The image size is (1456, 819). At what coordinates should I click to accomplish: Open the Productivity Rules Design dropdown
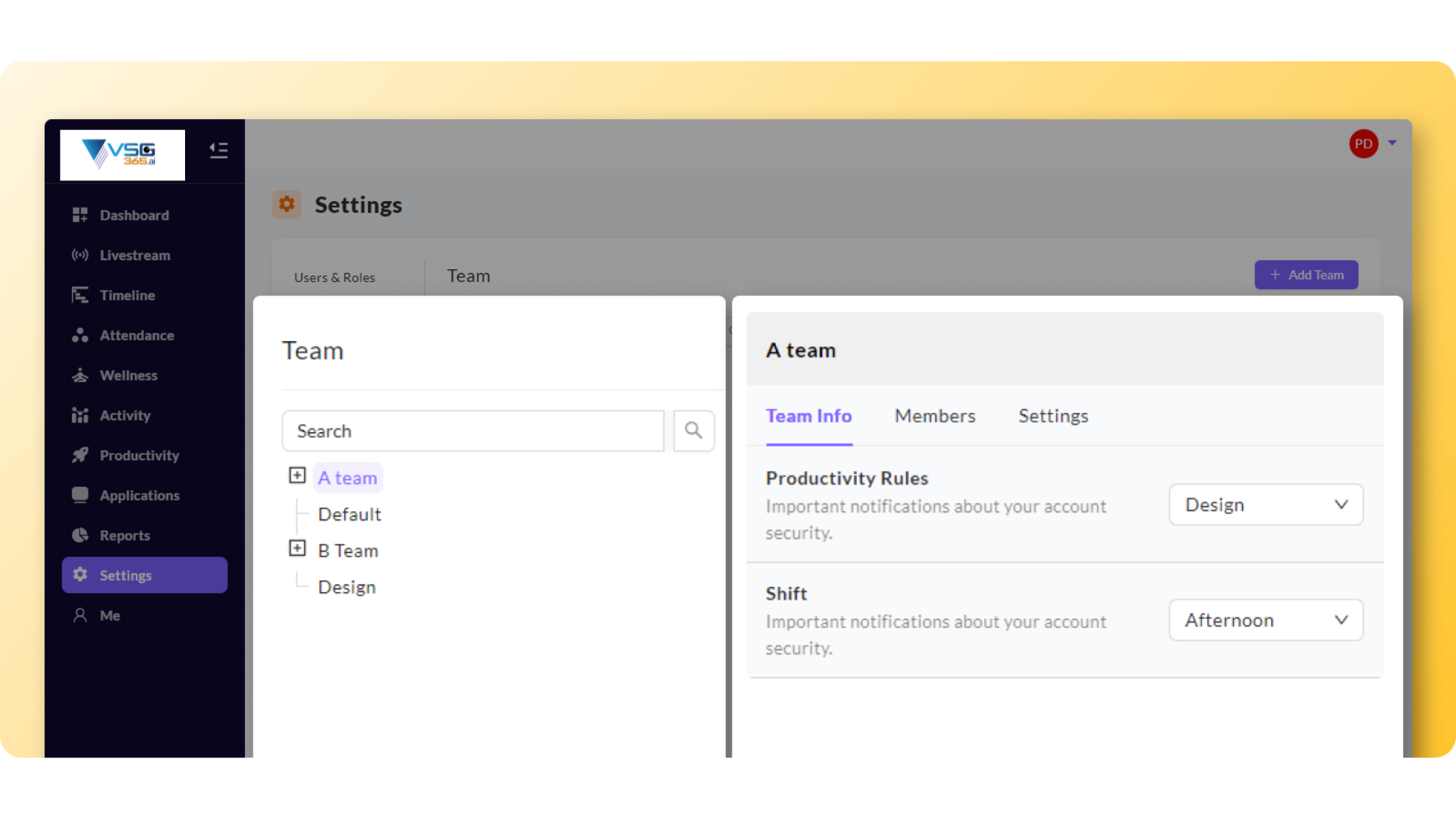pos(1266,505)
